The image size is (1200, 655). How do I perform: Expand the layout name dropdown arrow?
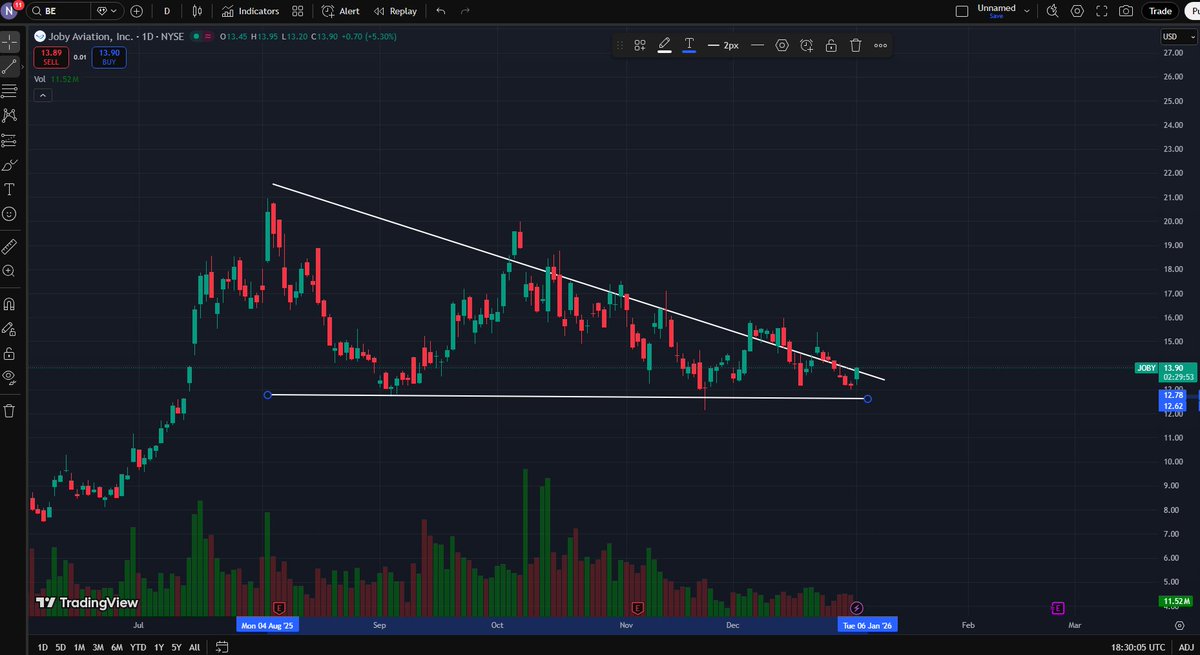[x=1027, y=11]
